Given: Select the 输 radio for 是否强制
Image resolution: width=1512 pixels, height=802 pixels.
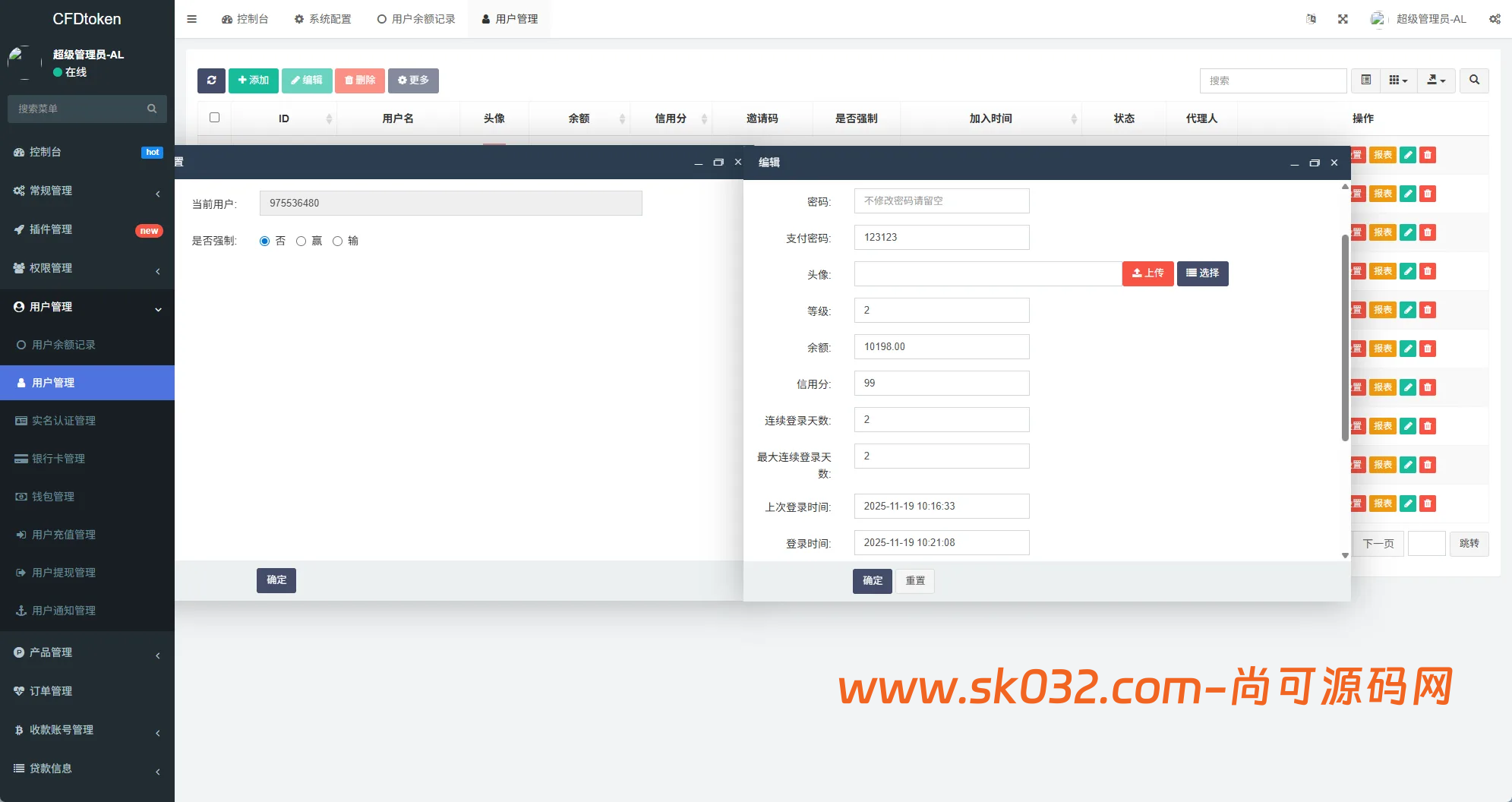Looking at the screenshot, I should tap(337, 241).
